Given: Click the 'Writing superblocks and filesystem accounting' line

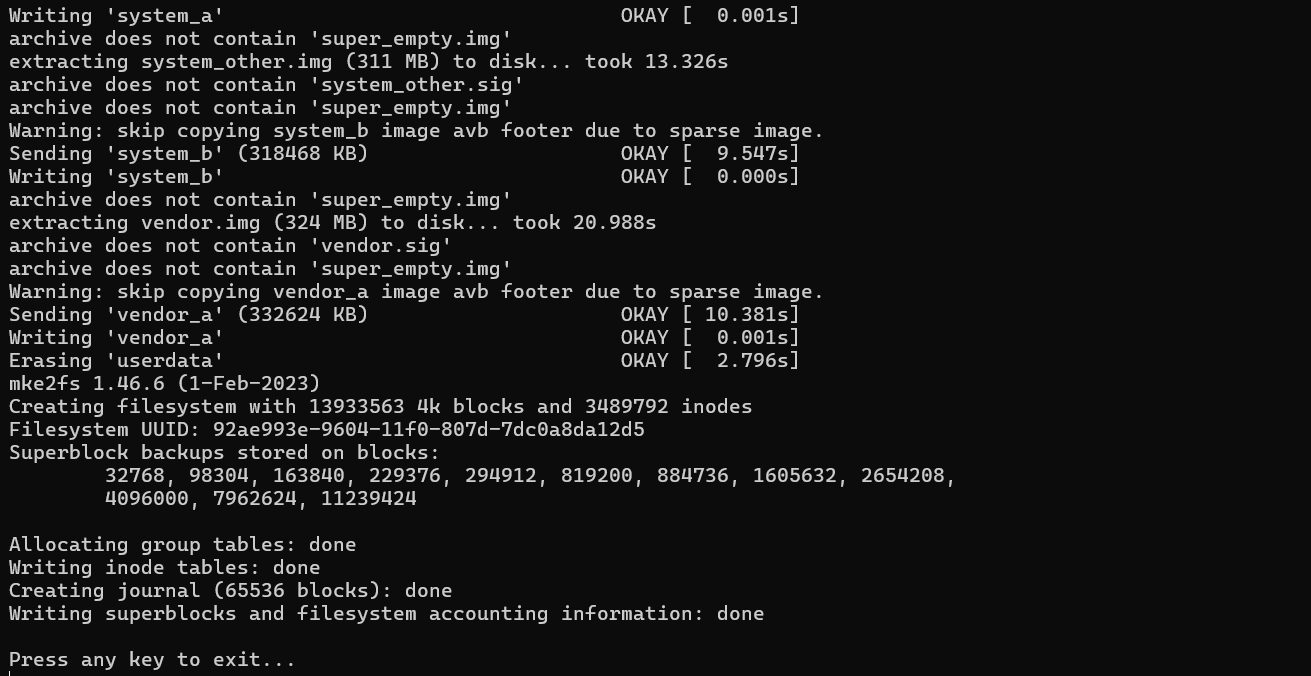Looking at the screenshot, I should tap(386, 614).
